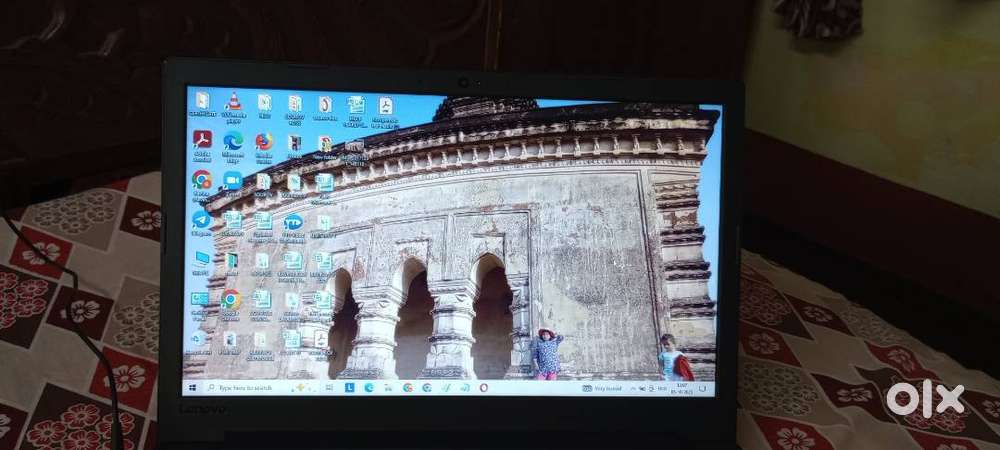1000x450 pixels.
Task: Click the Windows Start button
Action: 191,386
